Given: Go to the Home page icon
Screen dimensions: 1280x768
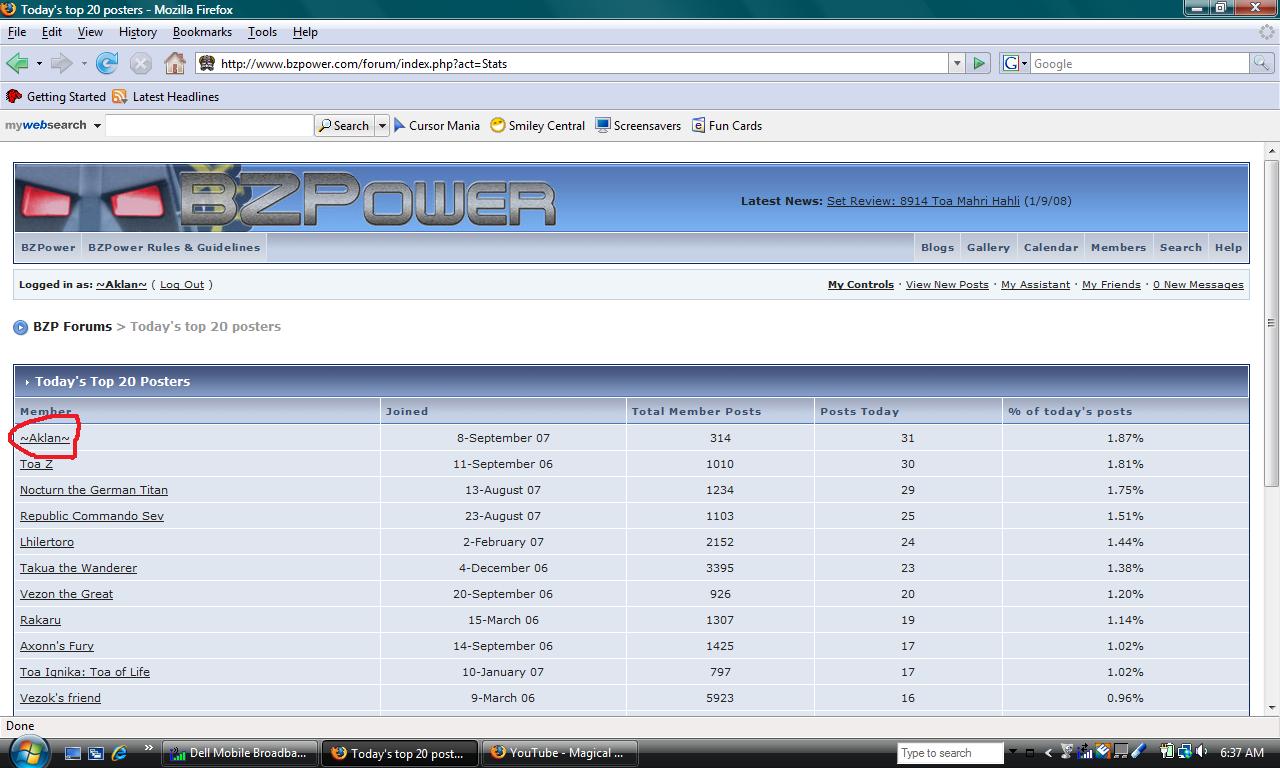Looking at the screenshot, I should (x=174, y=63).
